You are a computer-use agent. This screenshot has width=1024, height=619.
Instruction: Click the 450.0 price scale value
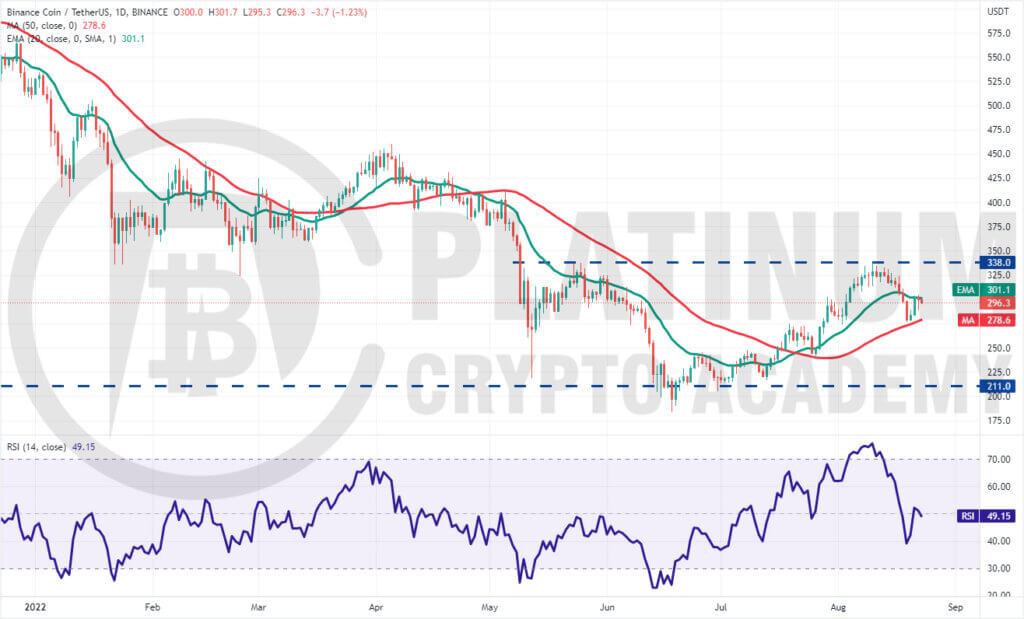point(999,154)
